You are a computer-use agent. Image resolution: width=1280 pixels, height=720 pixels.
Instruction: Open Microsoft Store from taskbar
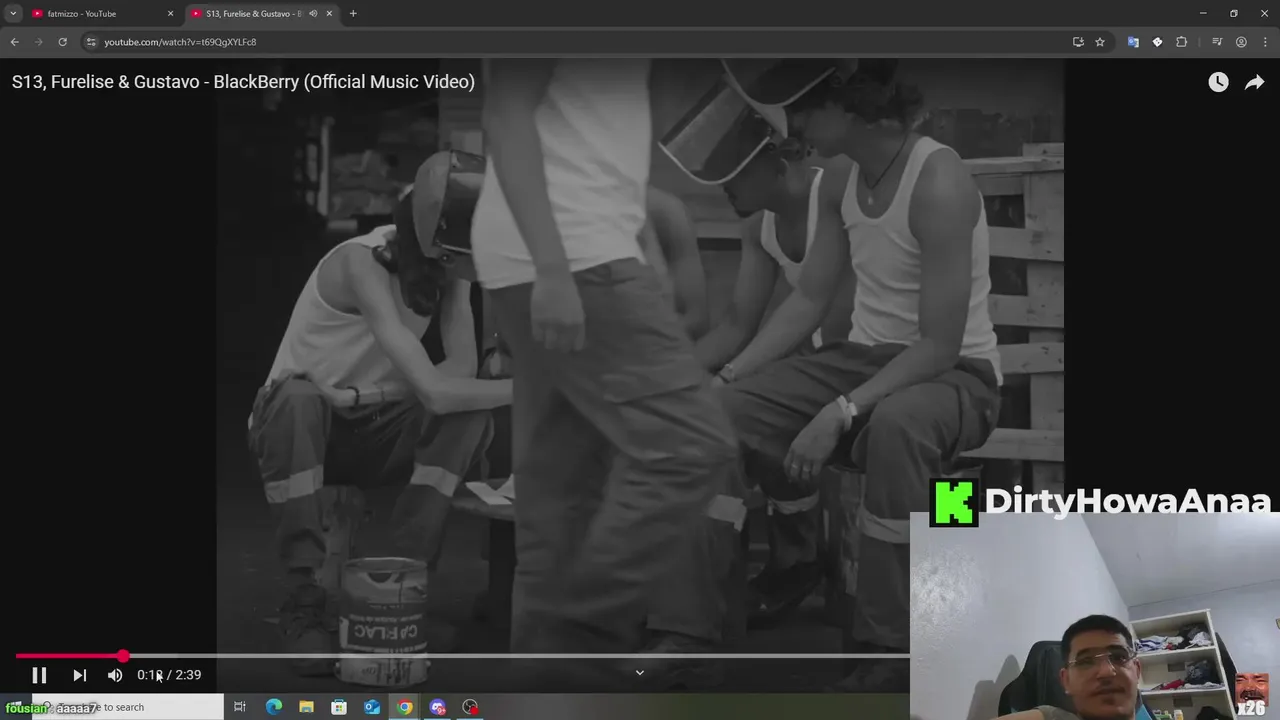339,707
